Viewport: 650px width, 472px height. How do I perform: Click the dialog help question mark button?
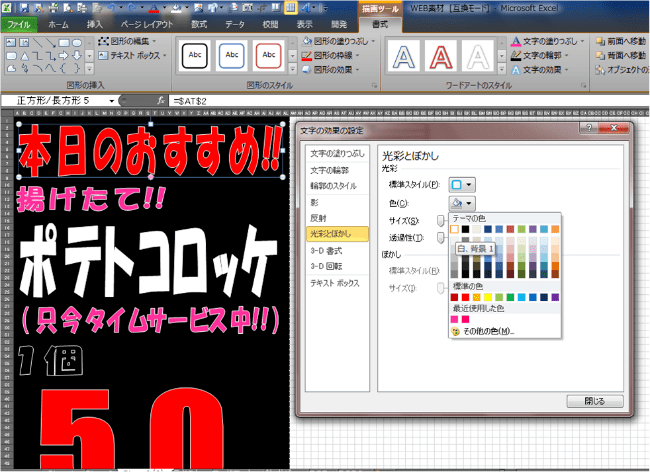(x=589, y=127)
